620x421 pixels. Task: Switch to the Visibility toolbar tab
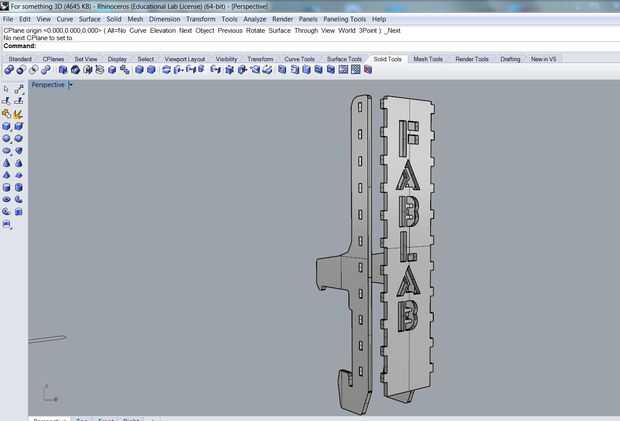[x=227, y=59]
